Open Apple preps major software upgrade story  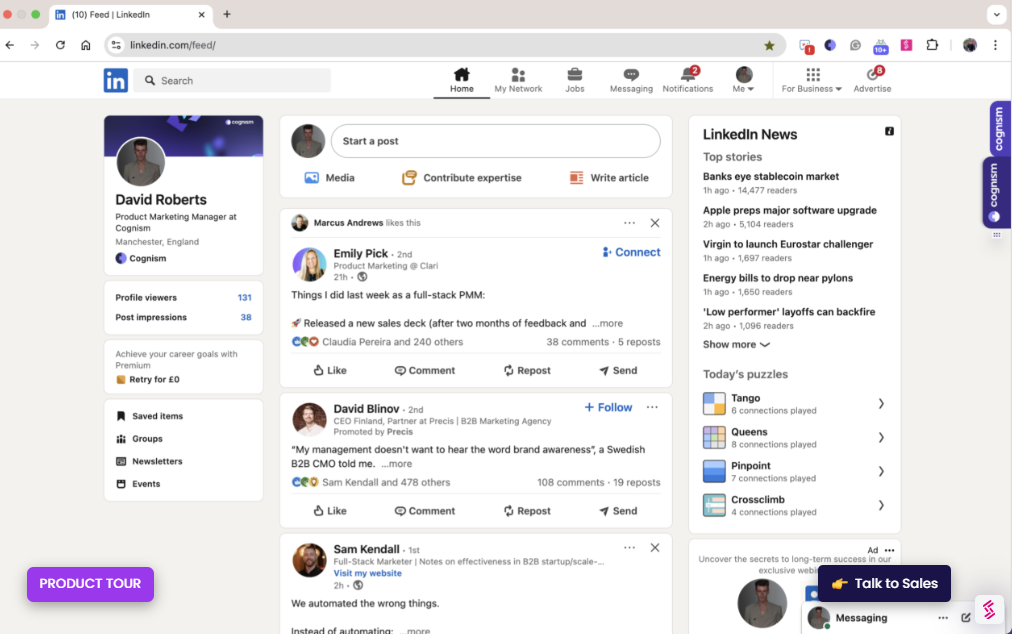point(789,210)
